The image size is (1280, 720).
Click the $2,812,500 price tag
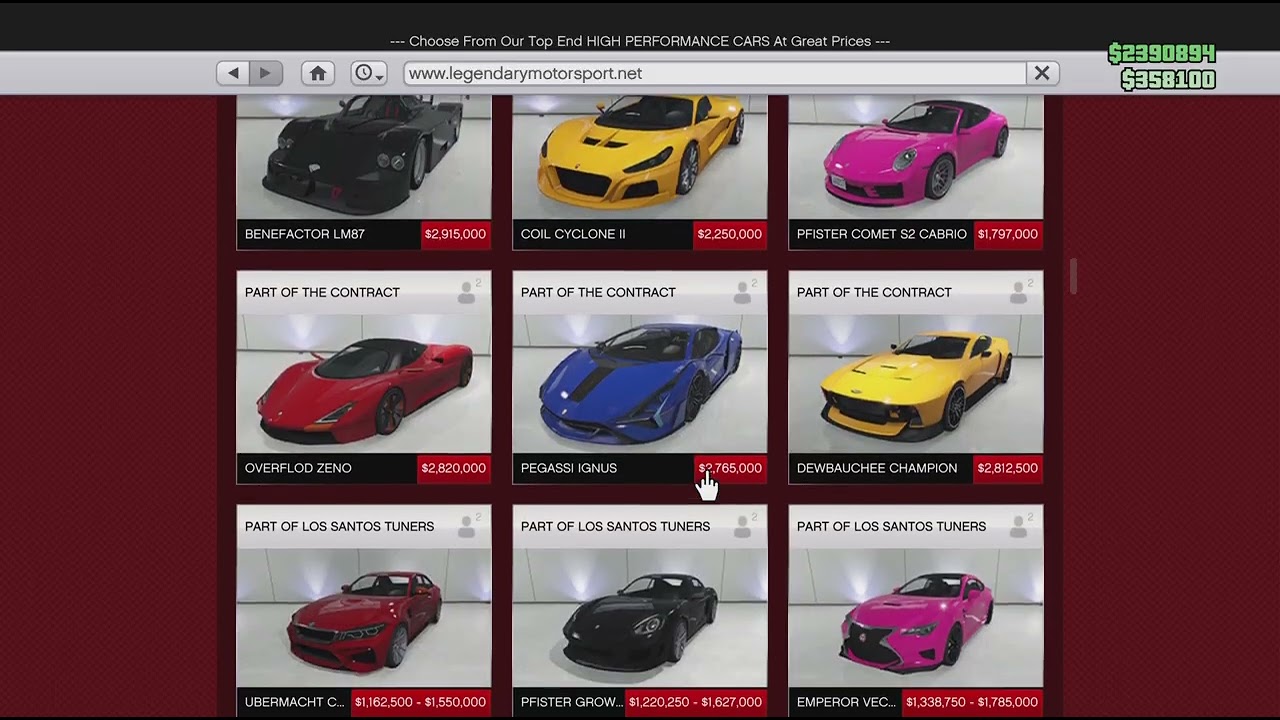tap(1007, 468)
